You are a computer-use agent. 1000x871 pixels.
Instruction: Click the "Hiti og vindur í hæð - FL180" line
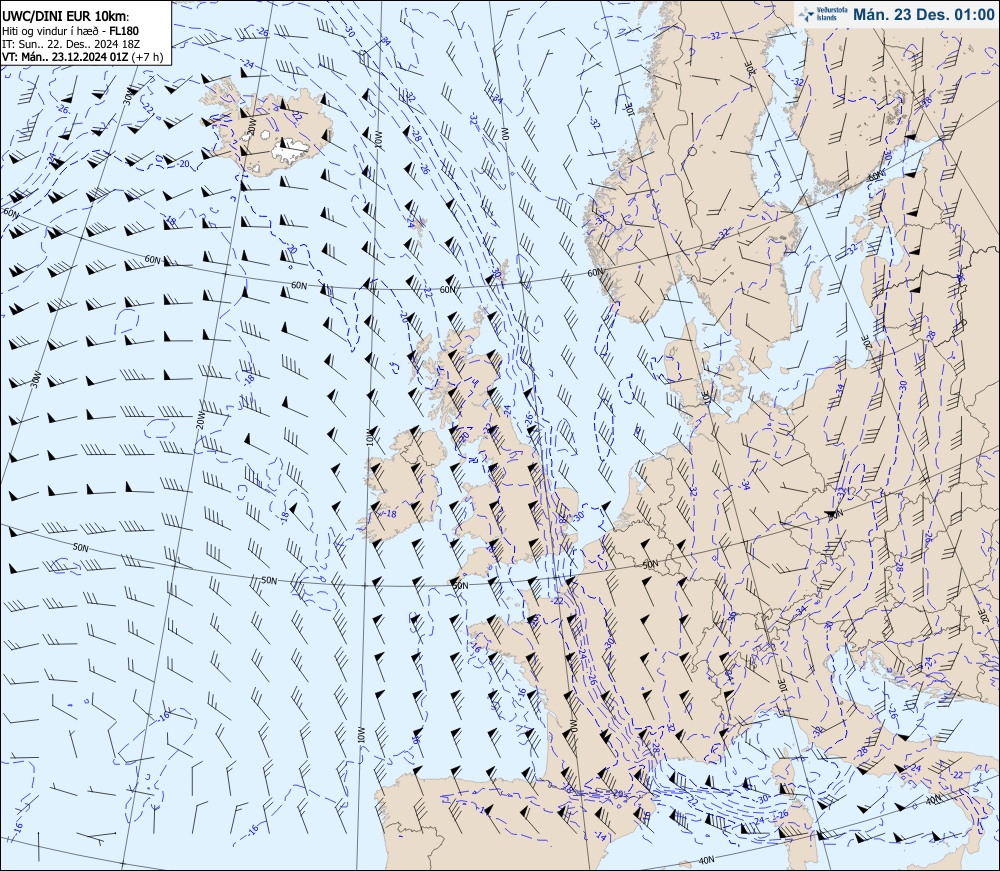click(71, 31)
